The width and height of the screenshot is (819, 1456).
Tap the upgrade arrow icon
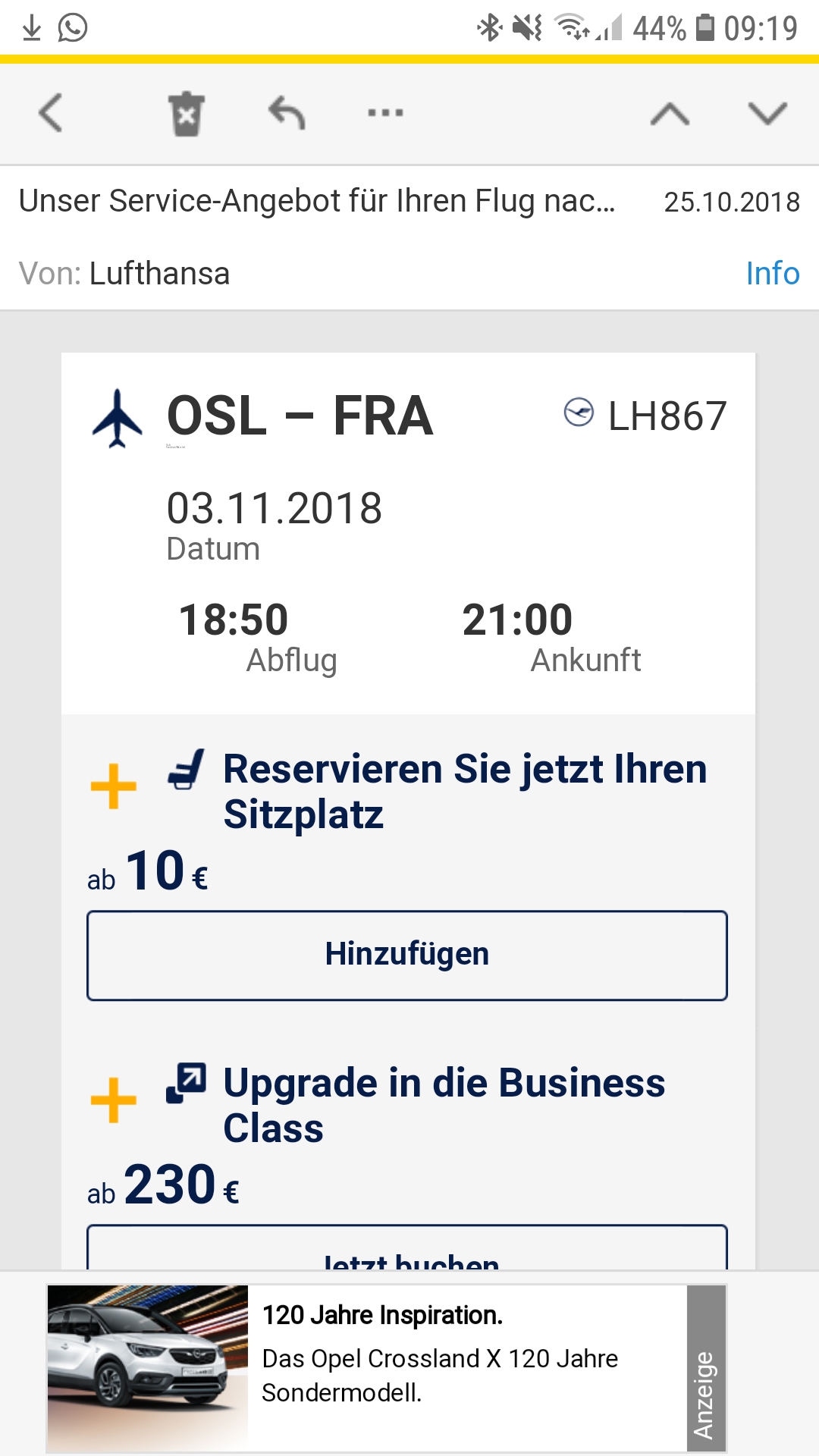click(187, 1083)
